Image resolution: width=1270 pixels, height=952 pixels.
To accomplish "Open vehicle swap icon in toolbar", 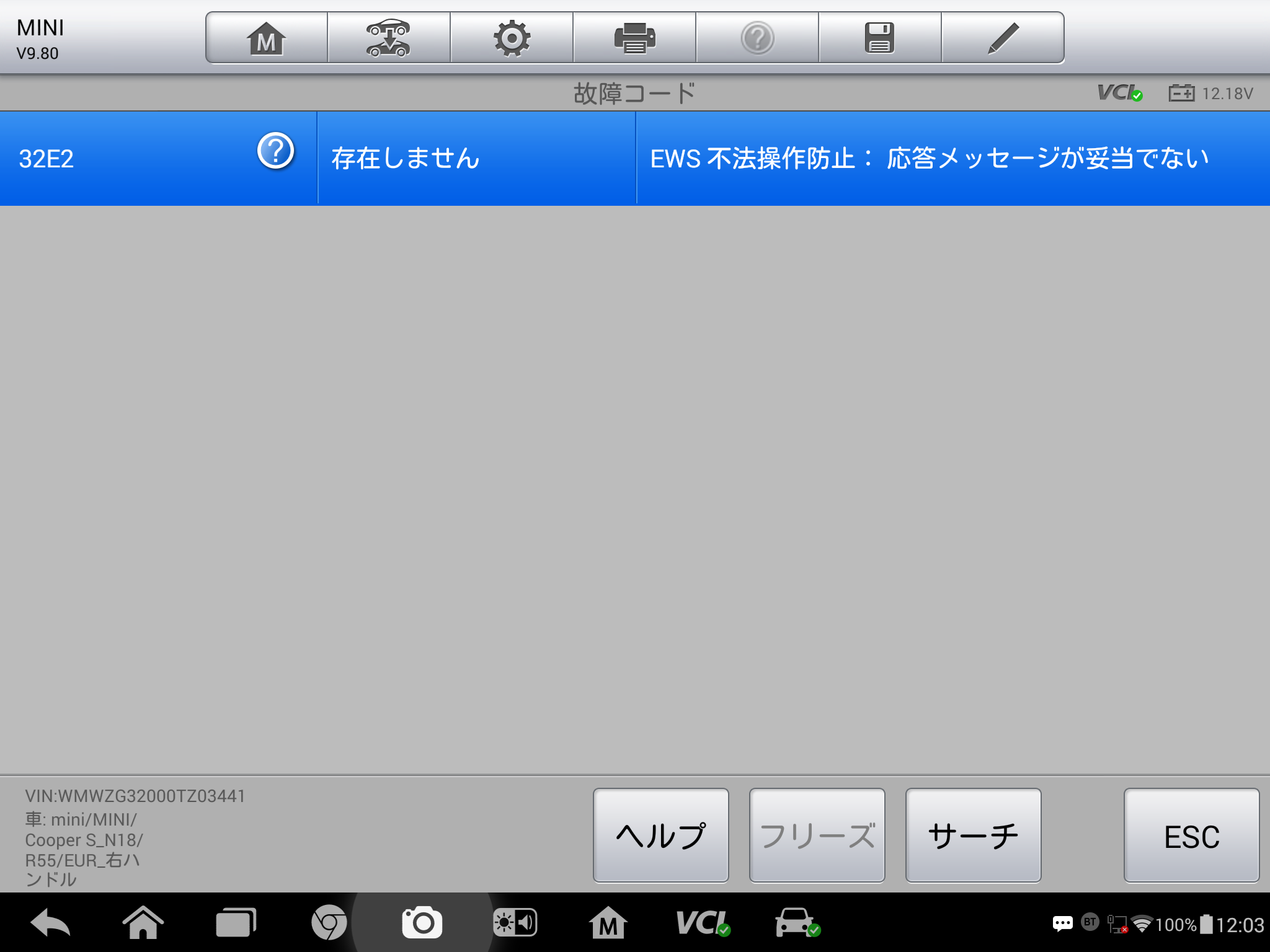I will (388, 38).
